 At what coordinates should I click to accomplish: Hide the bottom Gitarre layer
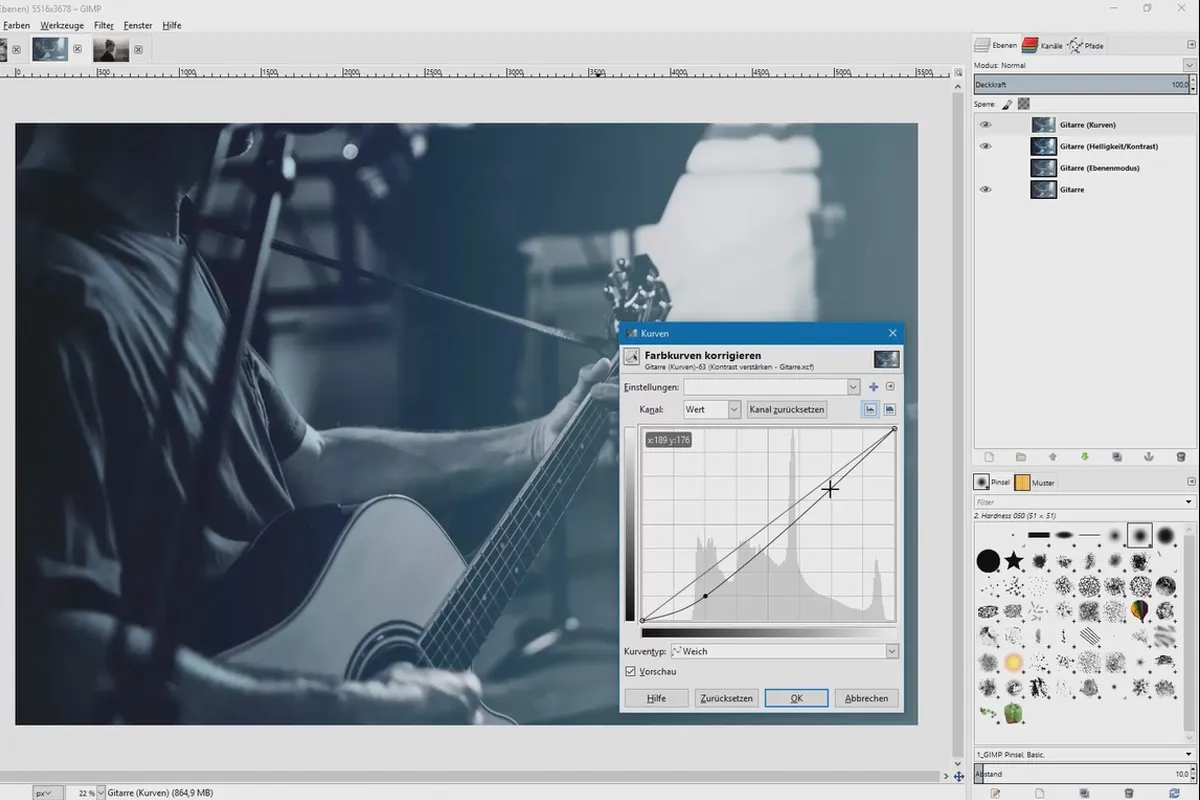pyautogui.click(x=986, y=189)
